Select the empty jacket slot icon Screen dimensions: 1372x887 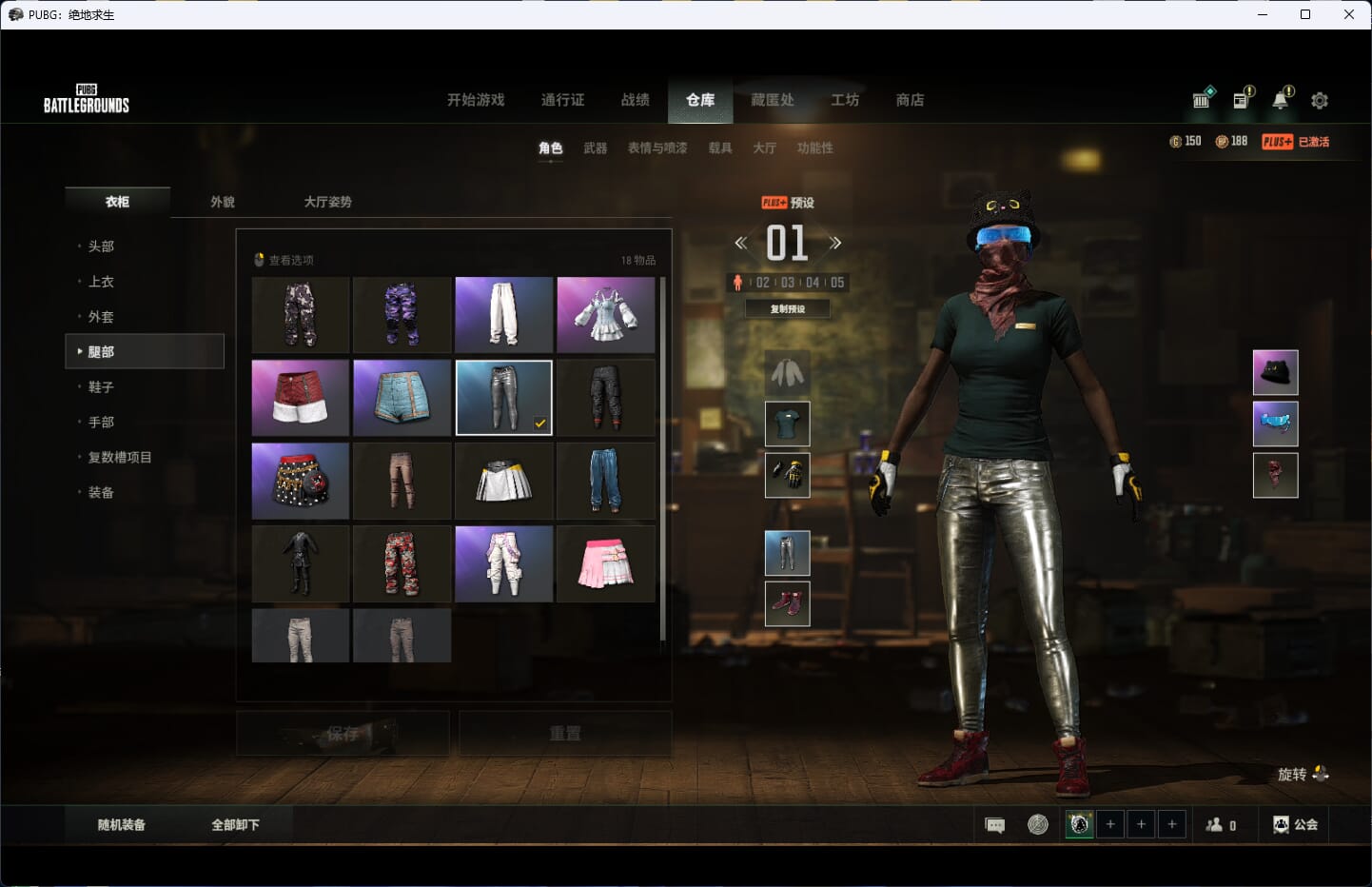coord(787,372)
